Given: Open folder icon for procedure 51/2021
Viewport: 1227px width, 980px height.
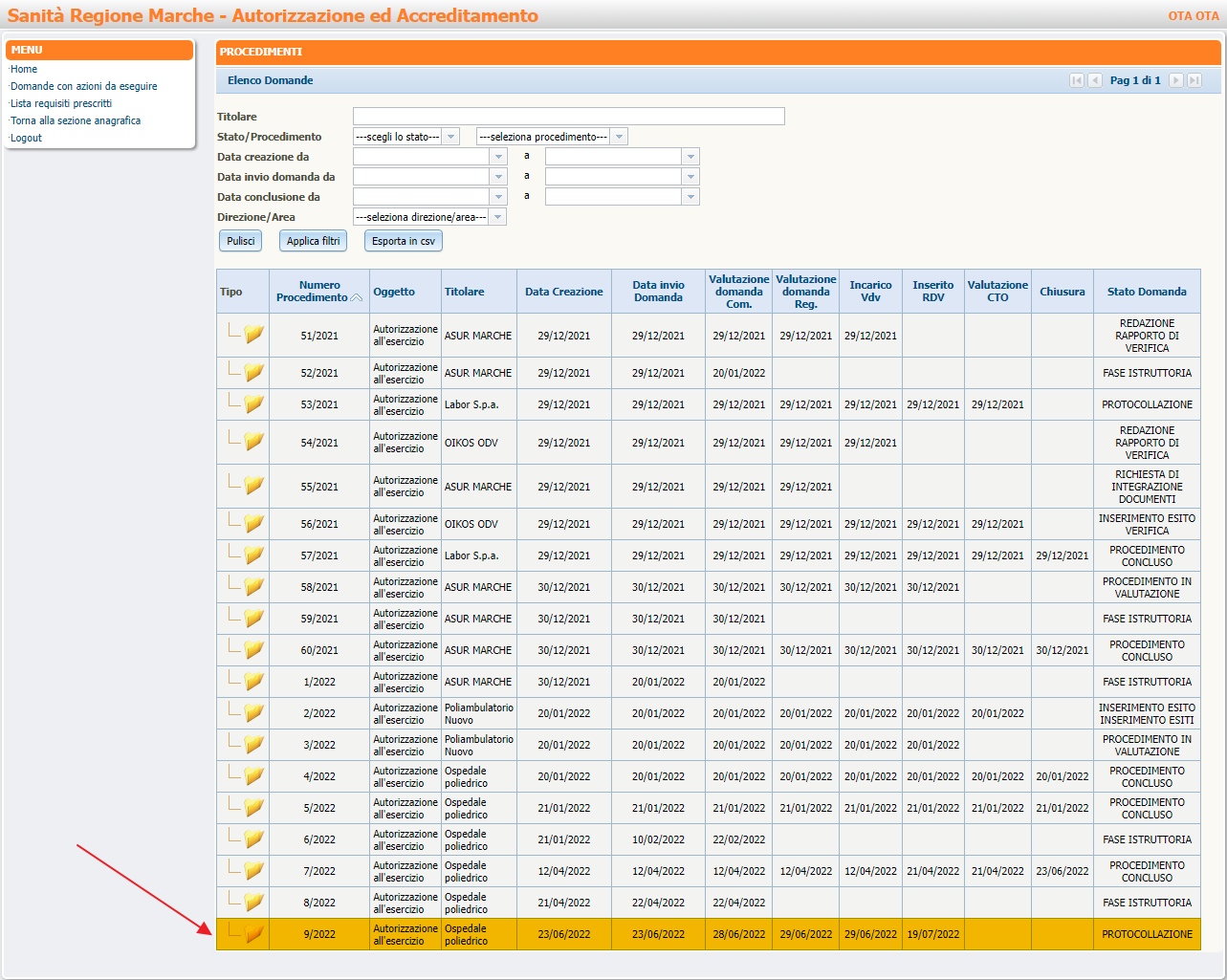Looking at the screenshot, I should coord(253,335).
